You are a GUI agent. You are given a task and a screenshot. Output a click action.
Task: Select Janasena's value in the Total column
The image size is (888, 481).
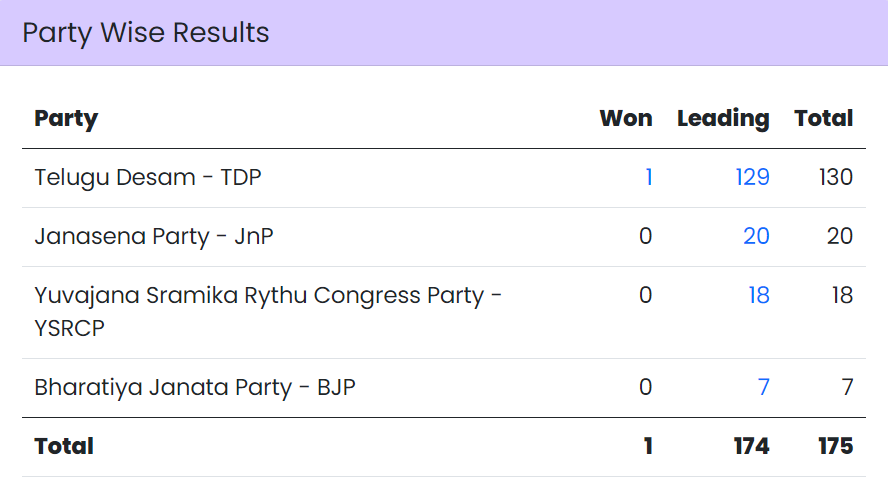839,237
